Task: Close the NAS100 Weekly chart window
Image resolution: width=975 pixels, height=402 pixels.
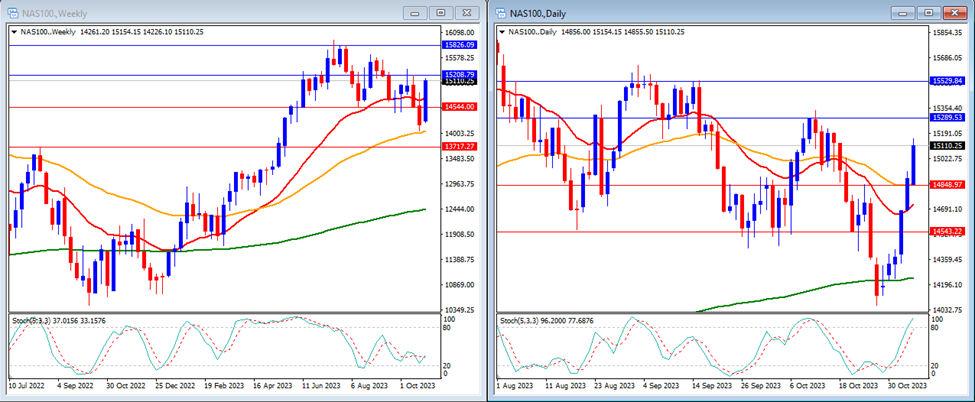Action: (465, 12)
